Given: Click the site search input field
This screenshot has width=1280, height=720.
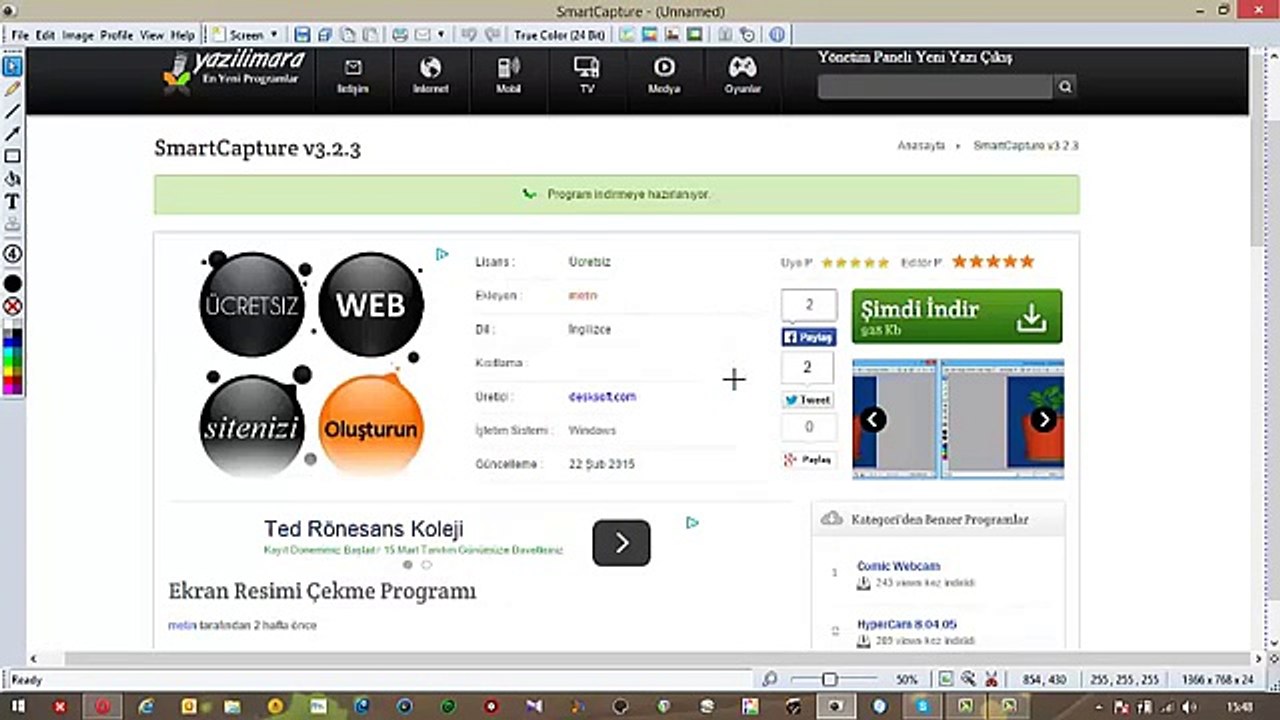Looking at the screenshot, I should [935, 87].
